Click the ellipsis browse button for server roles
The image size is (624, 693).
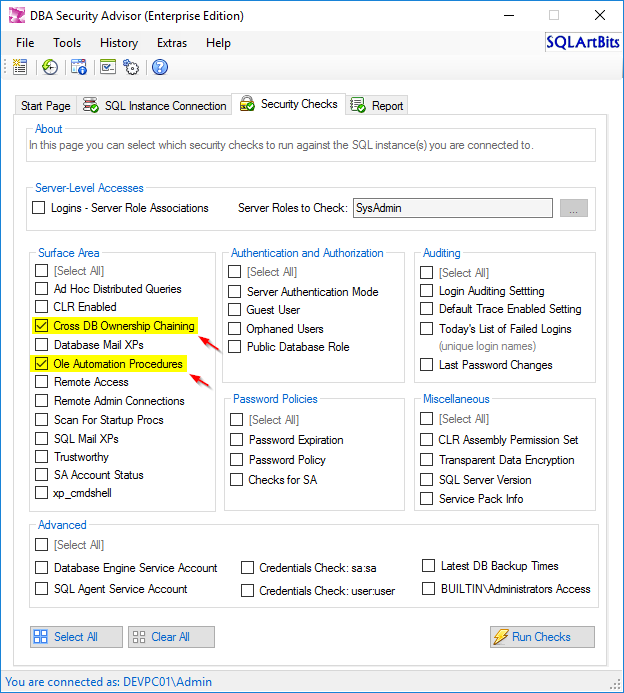coord(574,208)
